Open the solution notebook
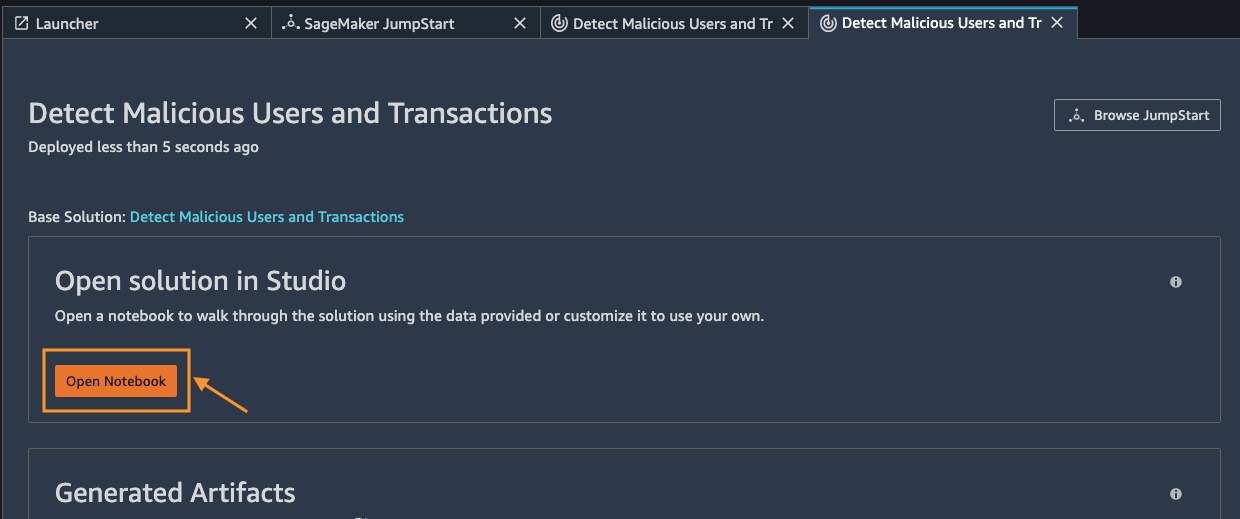The image size is (1240, 519). pyautogui.click(x=116, y=381)
